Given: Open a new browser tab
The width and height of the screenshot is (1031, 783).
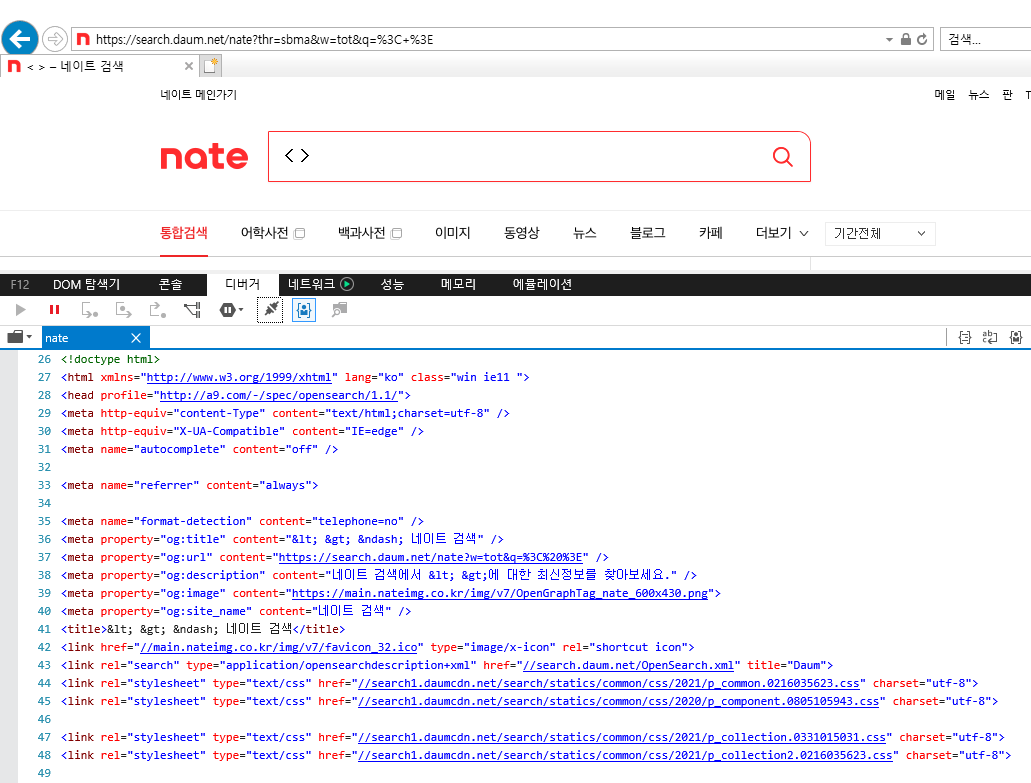Looking at the screenshot, I should click(210, 66).
